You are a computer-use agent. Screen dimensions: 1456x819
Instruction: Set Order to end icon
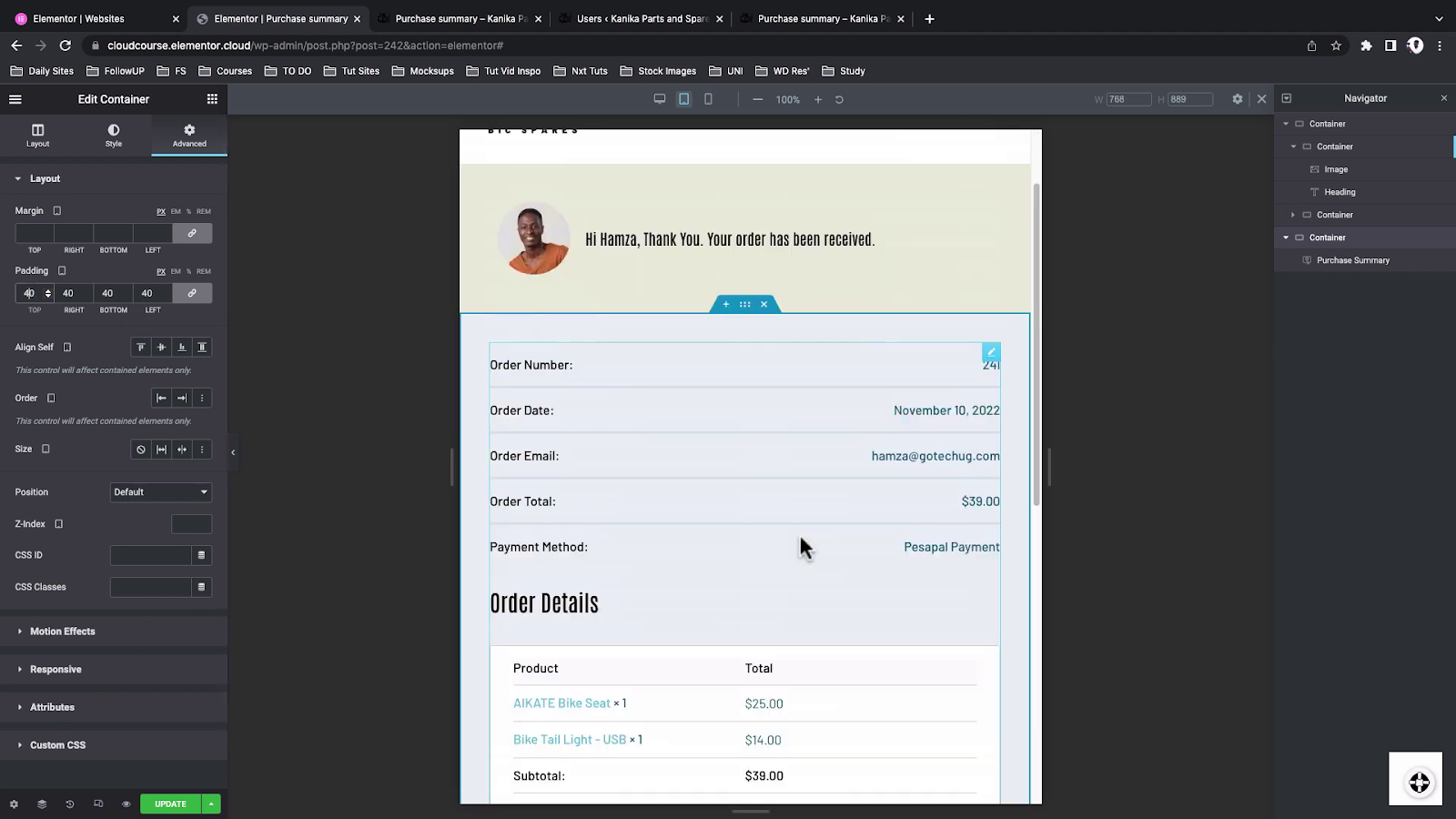pos(182,398)
